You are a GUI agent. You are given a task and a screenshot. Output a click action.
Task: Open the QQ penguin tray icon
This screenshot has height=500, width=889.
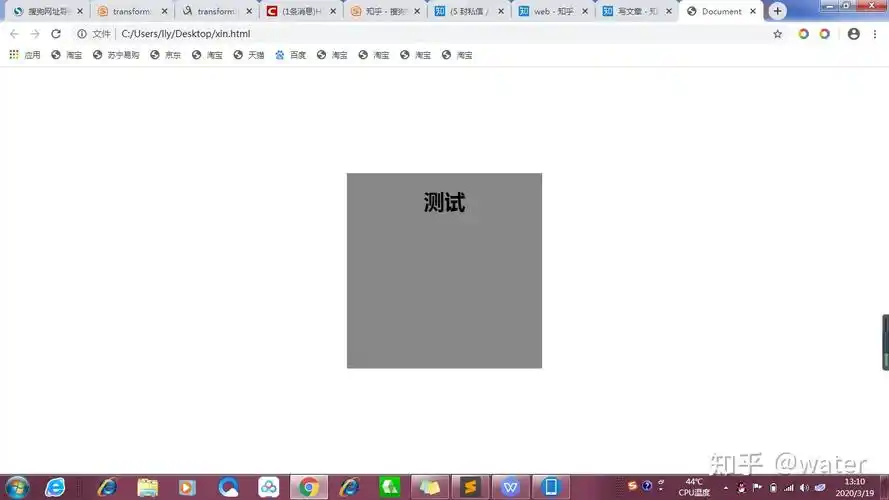[x=741, y=488]
